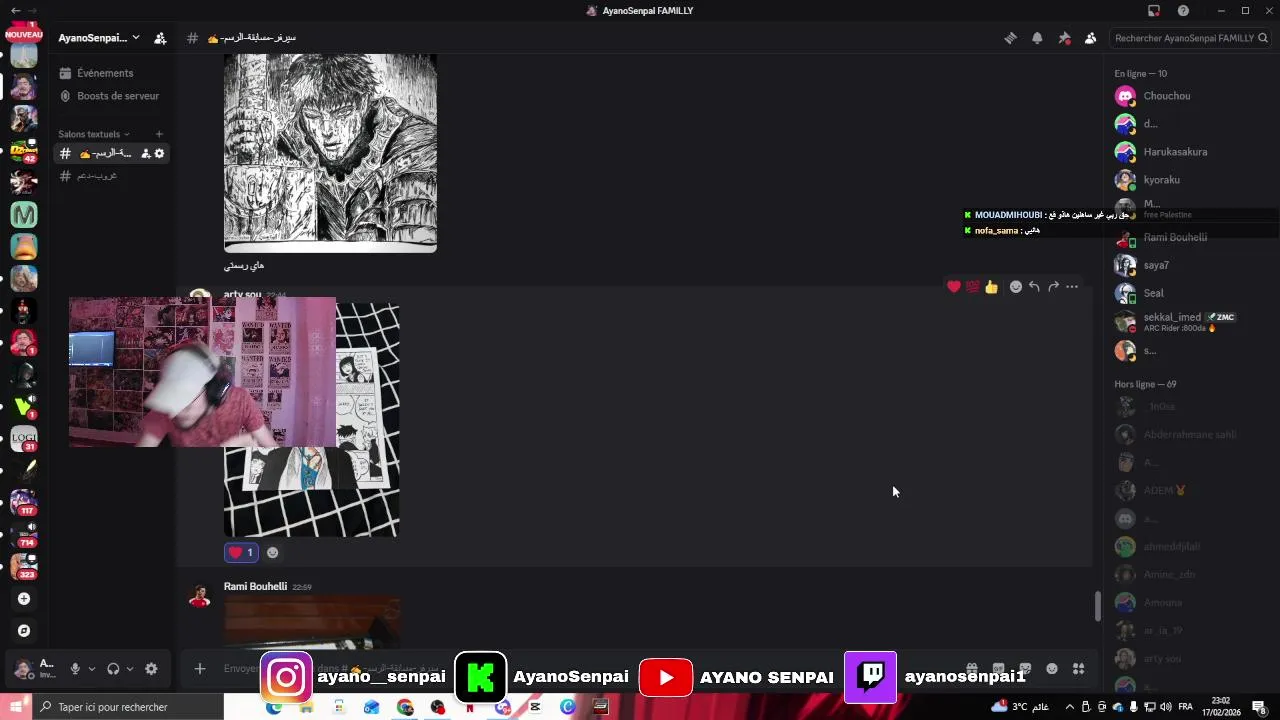1280x720 pixels.
Task: Open the sticker picker
Action: click(1025, 669)
